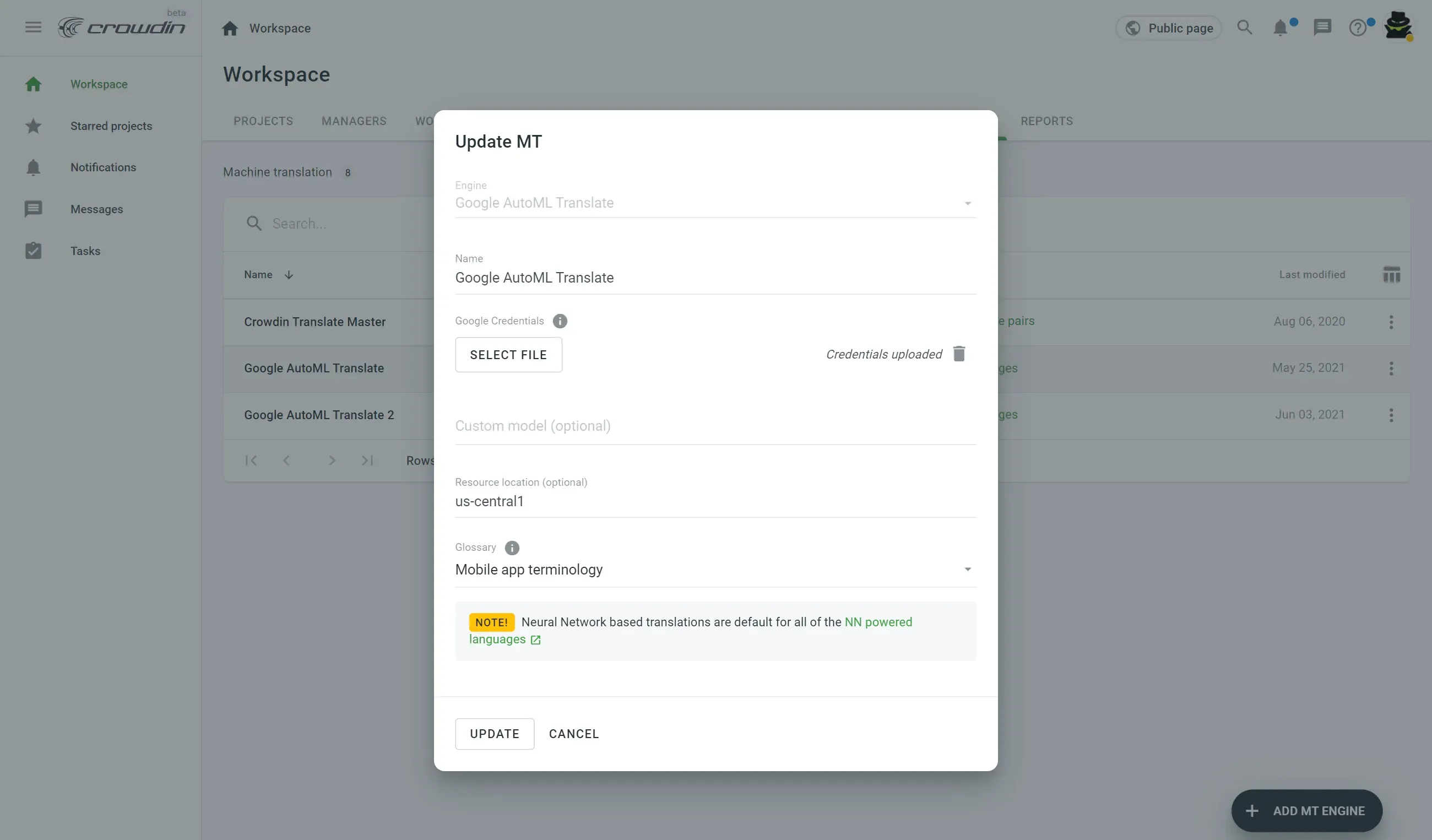Click the Update button
The width and height of the screenshot is (1432, 840).
[495, 734]
